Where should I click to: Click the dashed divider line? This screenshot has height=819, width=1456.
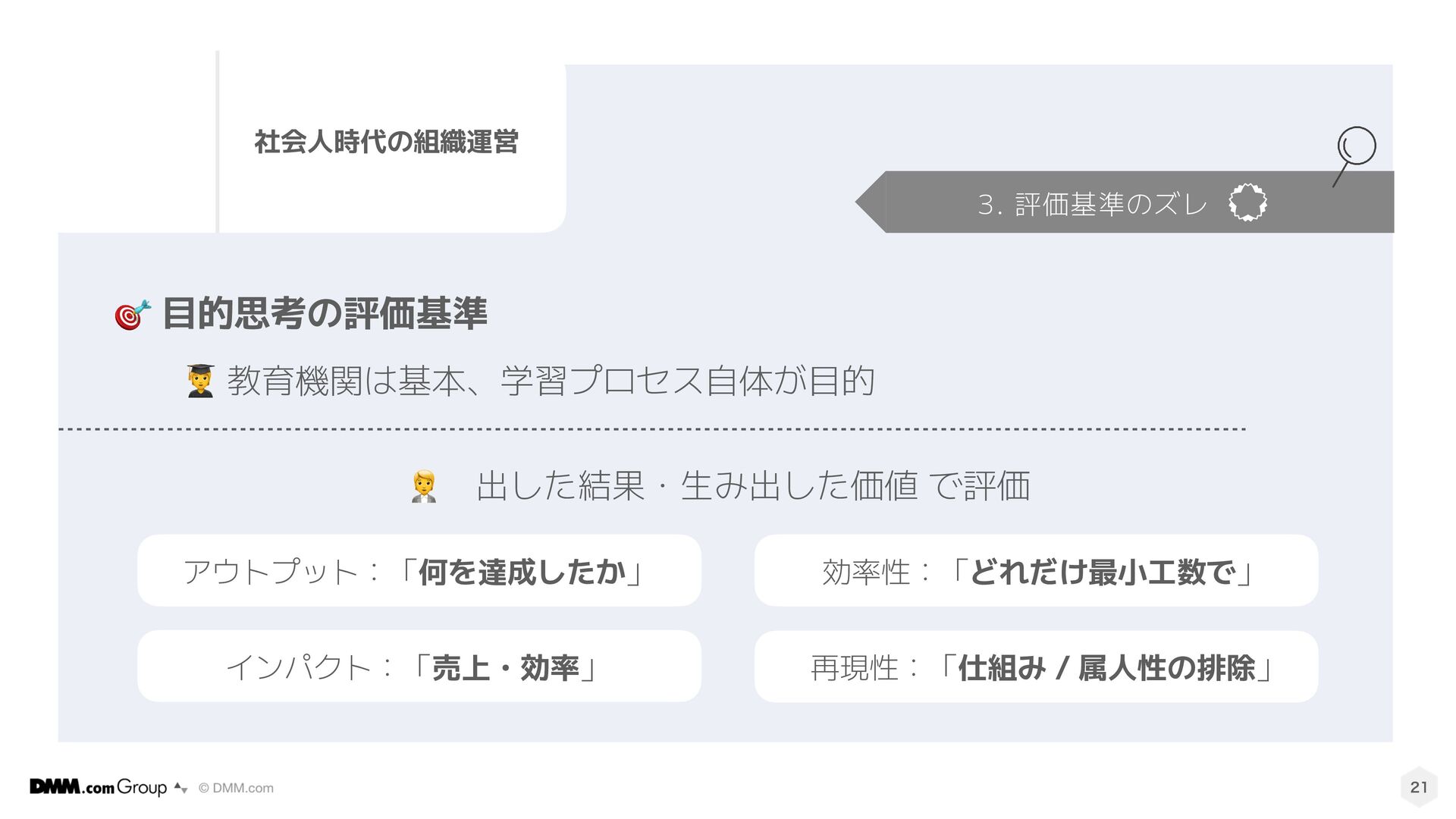click(x=652, y=429)
